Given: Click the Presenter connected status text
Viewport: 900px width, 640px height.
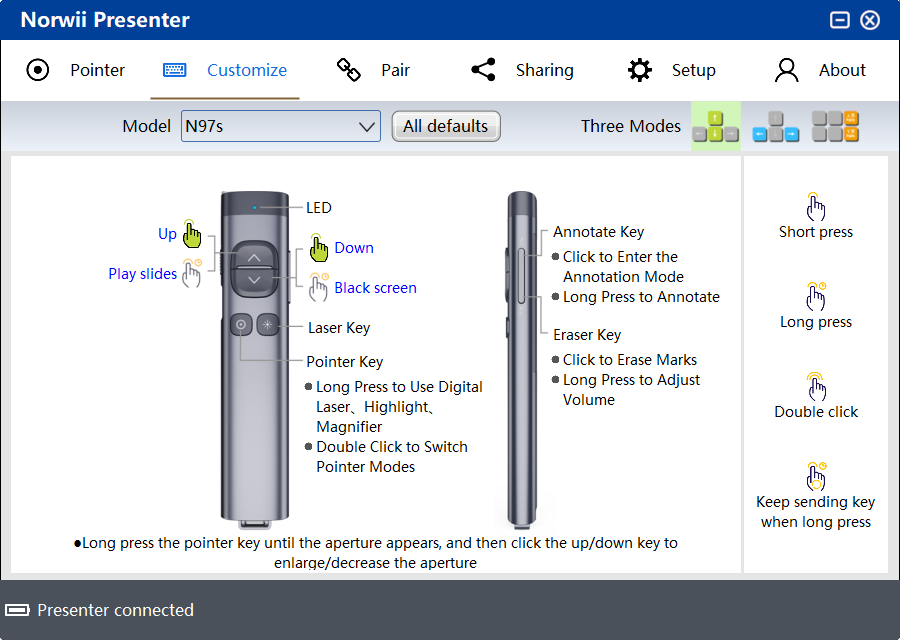Looking at the screenshot, I should click(115, 610).
